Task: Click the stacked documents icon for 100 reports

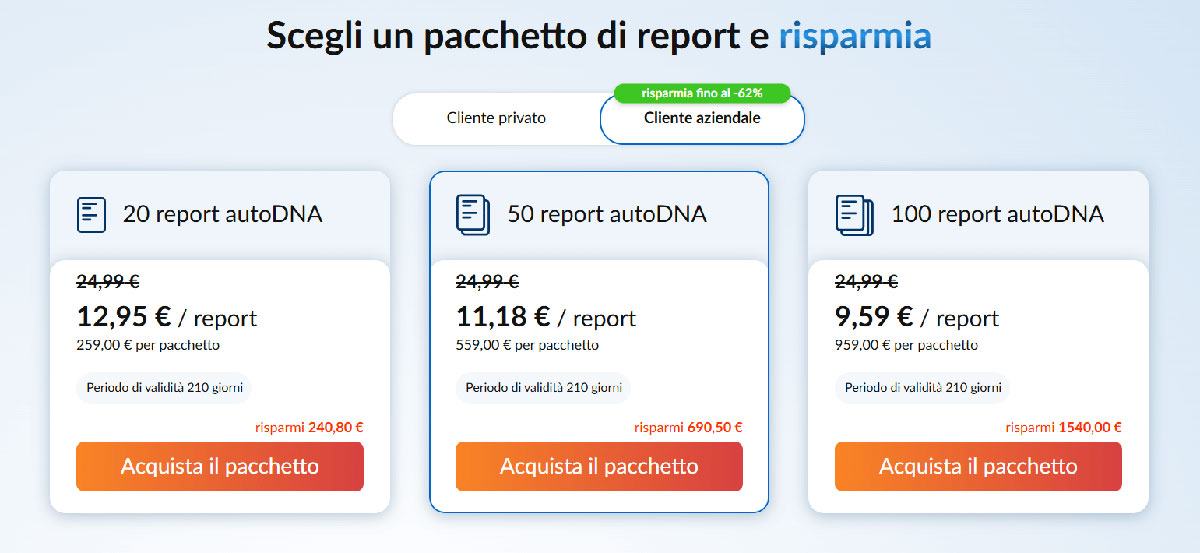Action: click(853, 215)
